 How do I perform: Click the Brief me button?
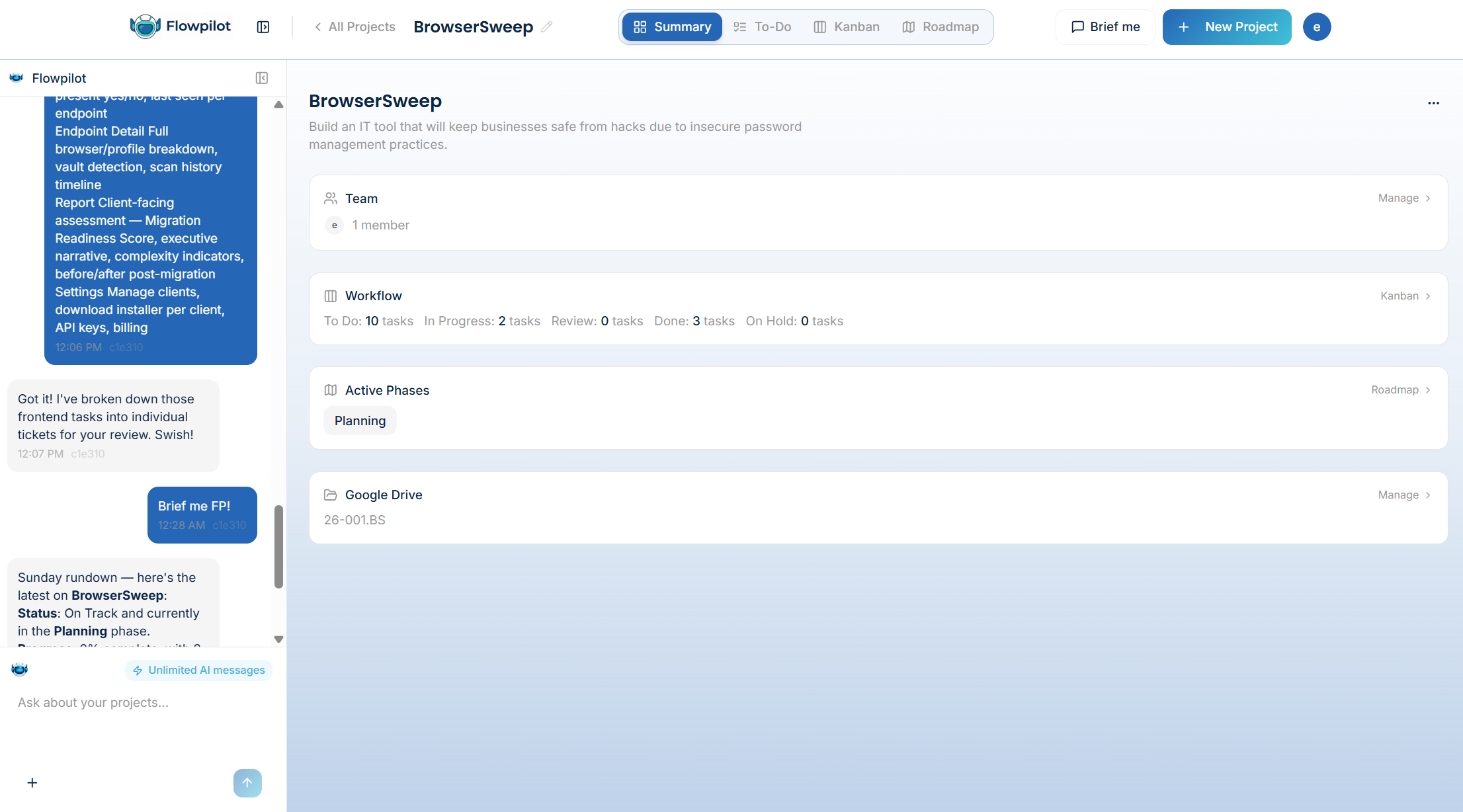tap(1105, 27)
